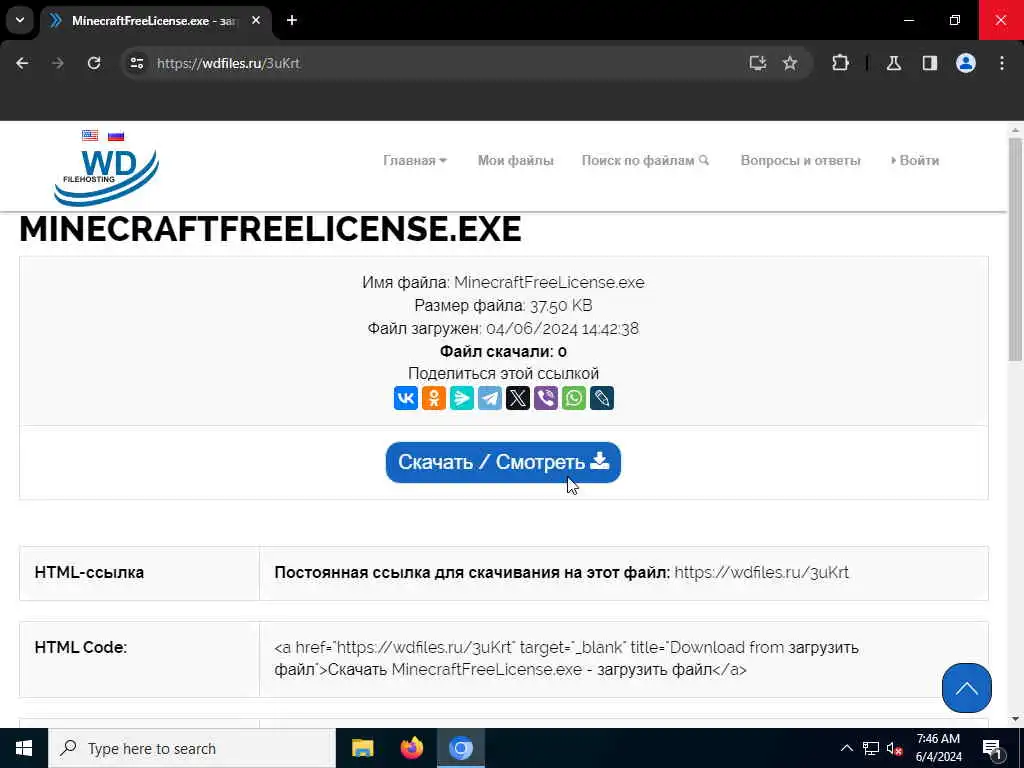Open the network status tray icon
Viewport: 1024px width, 768px height.
871,748
